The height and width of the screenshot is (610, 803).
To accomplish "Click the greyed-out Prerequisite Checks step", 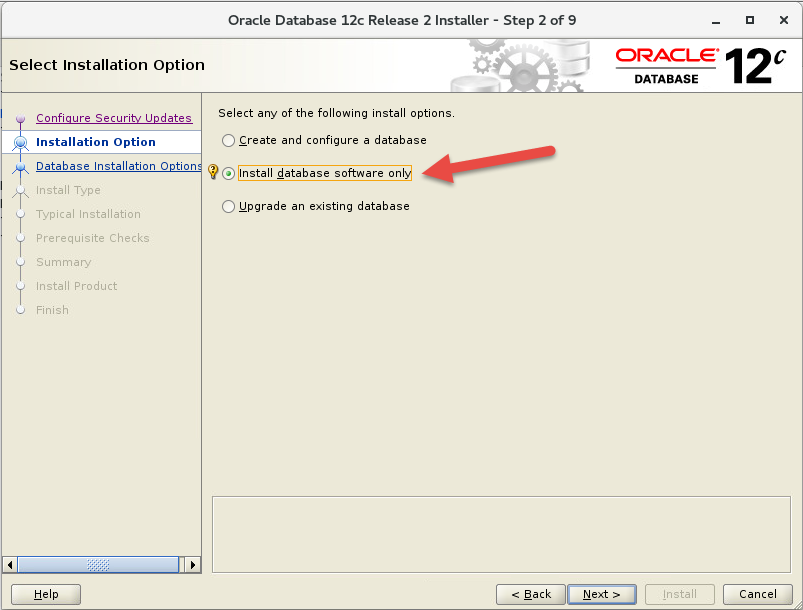I will pyautogui.click(x=93, y=238).
